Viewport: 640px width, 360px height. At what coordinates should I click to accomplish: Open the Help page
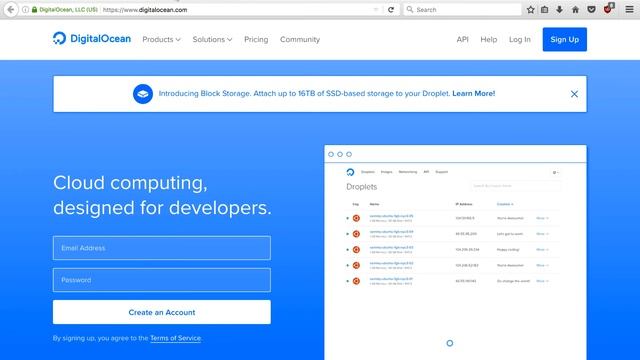coord(489,40)
